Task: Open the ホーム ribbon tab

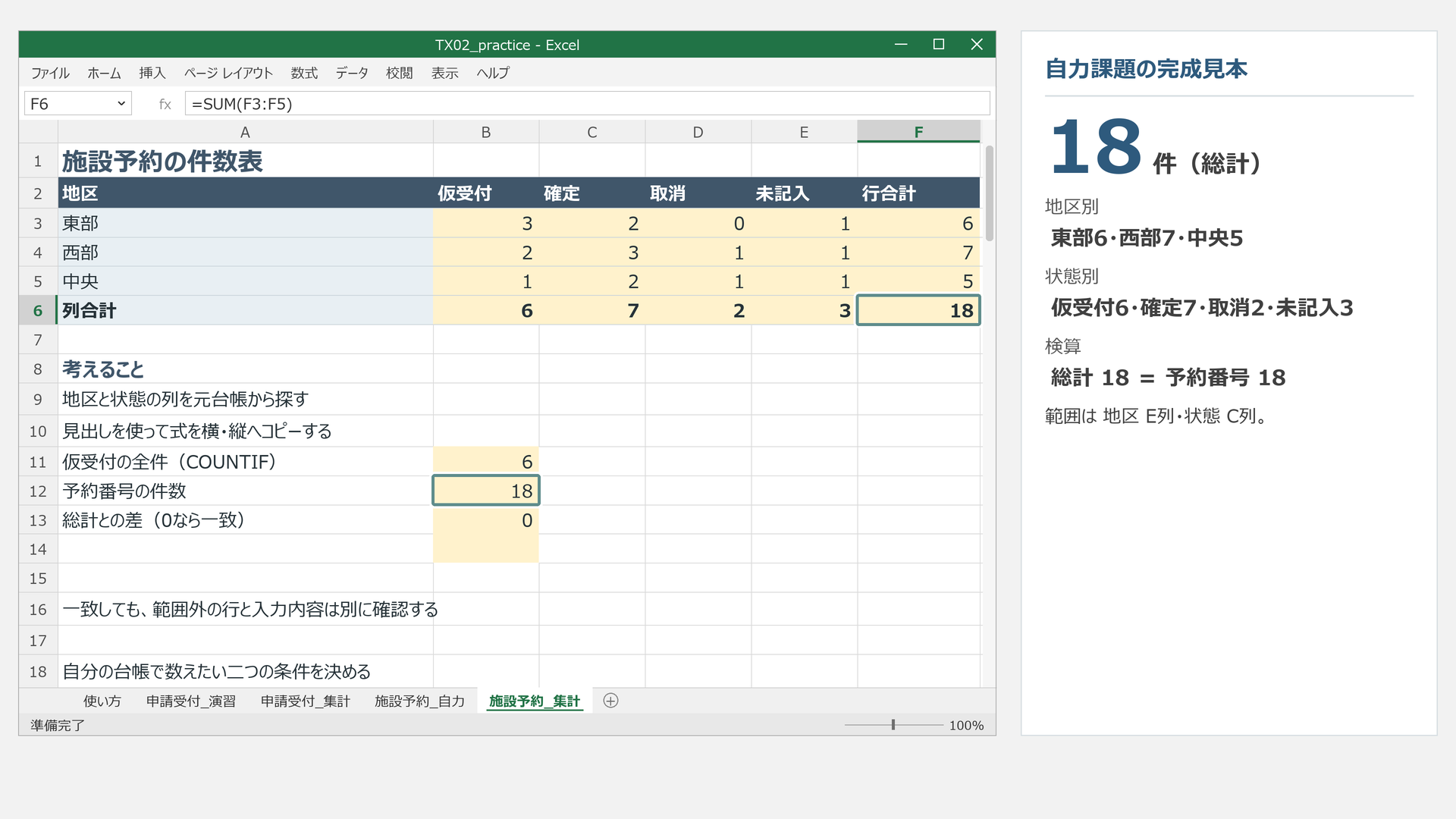Action: [104, 73]
